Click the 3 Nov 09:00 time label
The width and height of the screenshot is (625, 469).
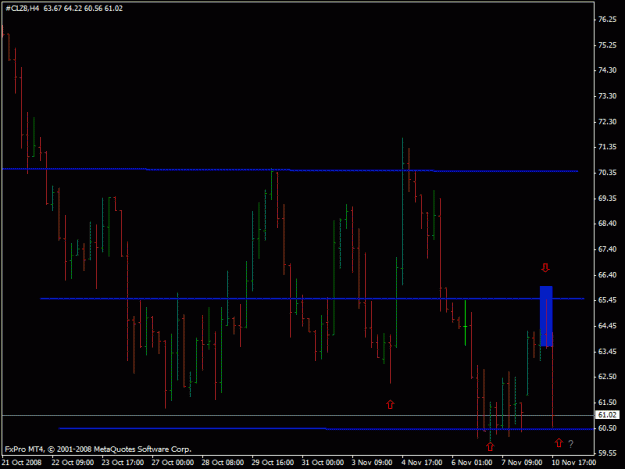372,463
